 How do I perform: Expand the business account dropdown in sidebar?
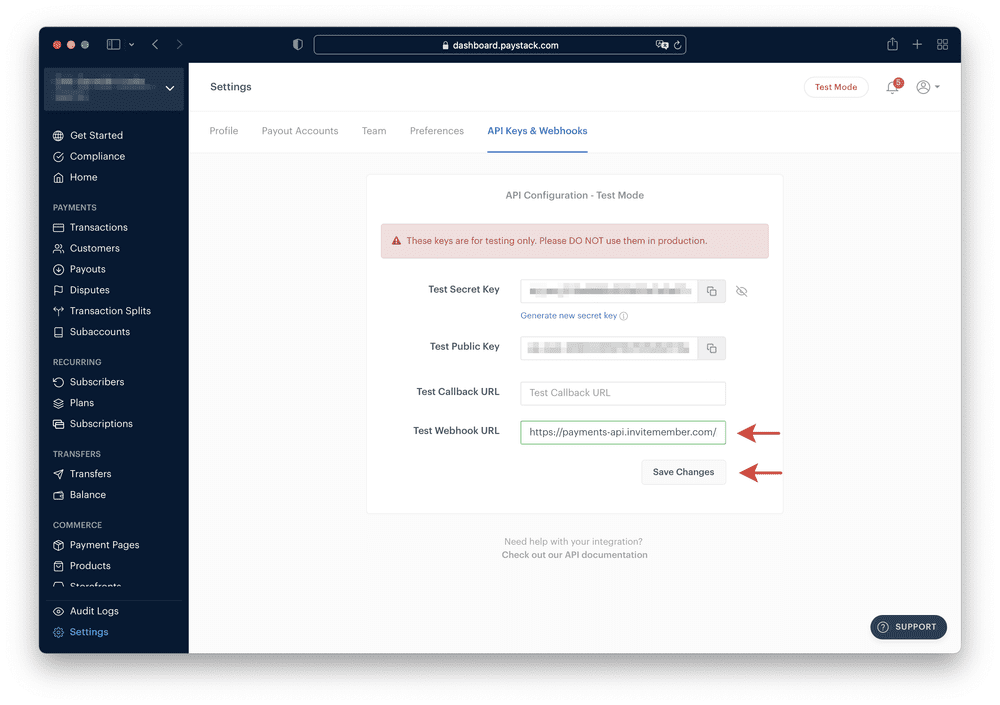(x=170, y=87)
